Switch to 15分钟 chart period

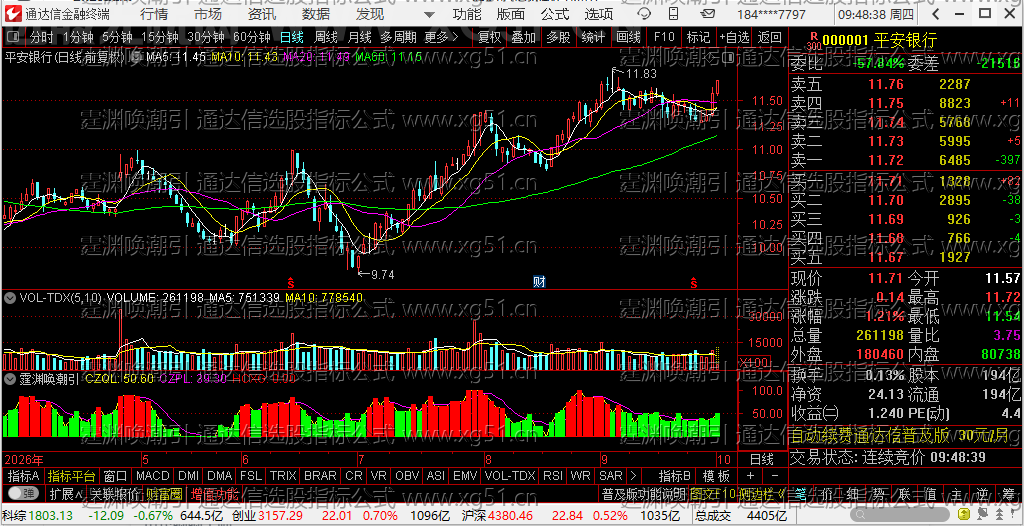(x=160, y=37)
